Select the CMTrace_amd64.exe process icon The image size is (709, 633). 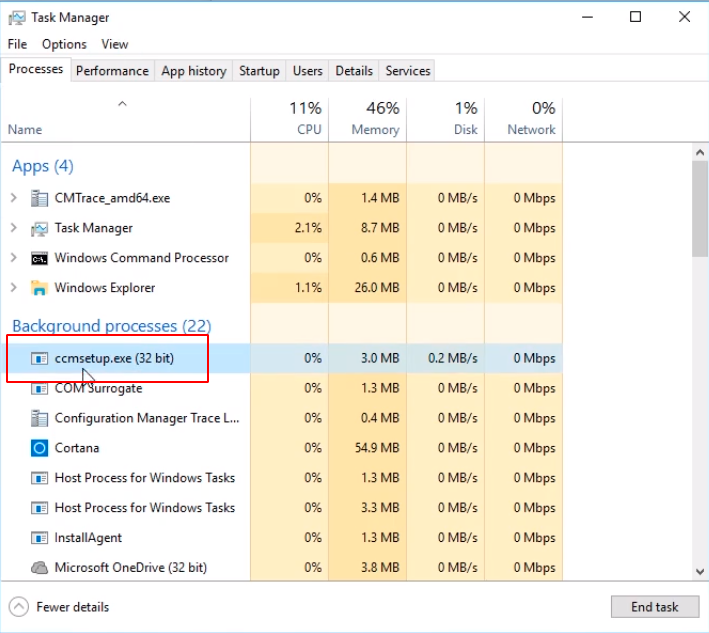click(39, 198)
